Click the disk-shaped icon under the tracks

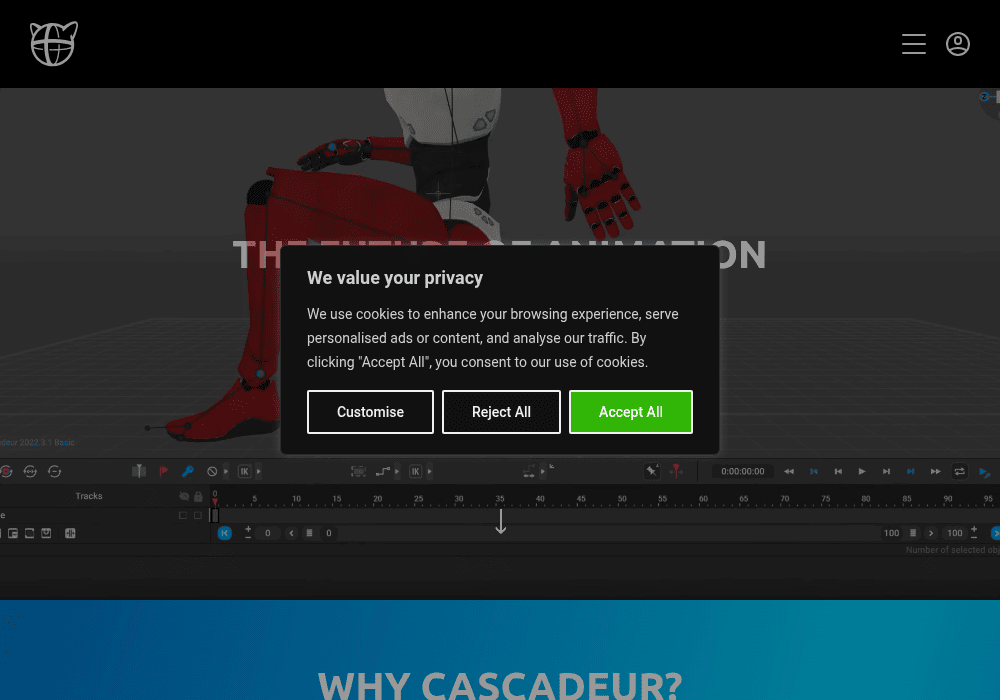click(x=46, y=533)
